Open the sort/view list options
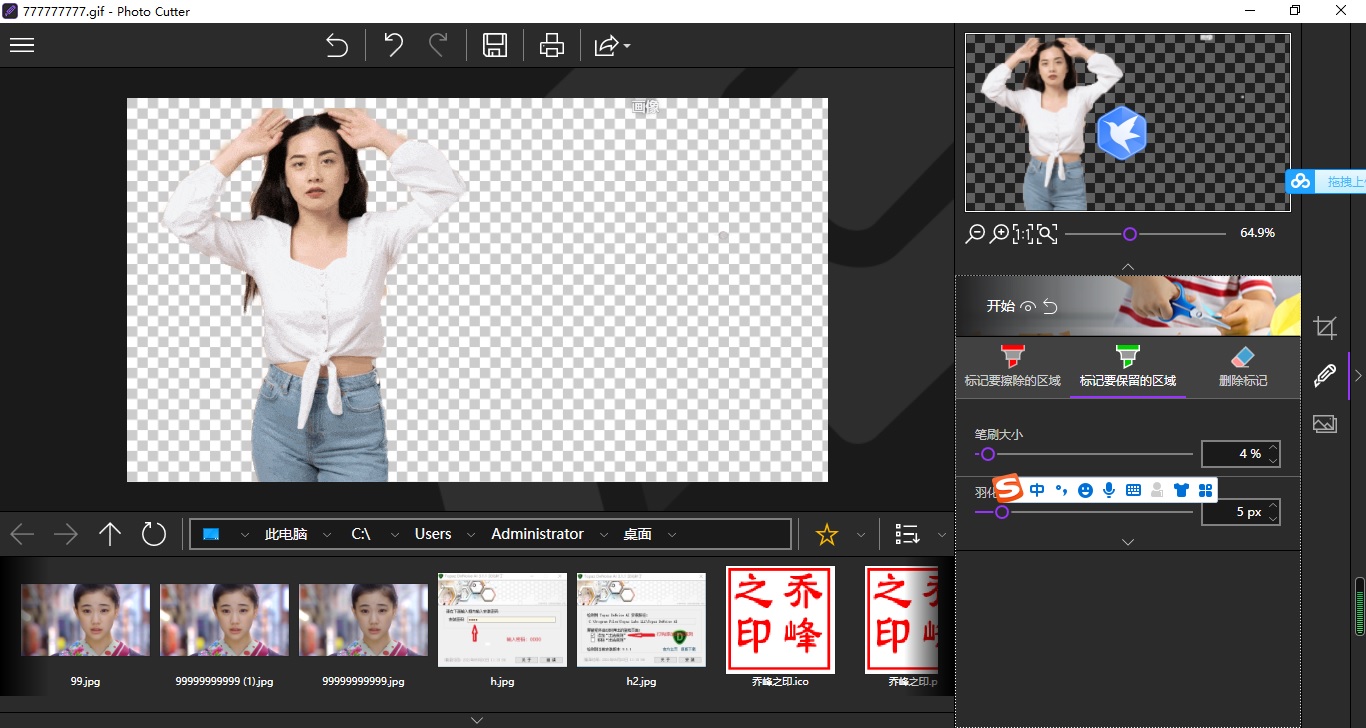 [x=907, y=534]
